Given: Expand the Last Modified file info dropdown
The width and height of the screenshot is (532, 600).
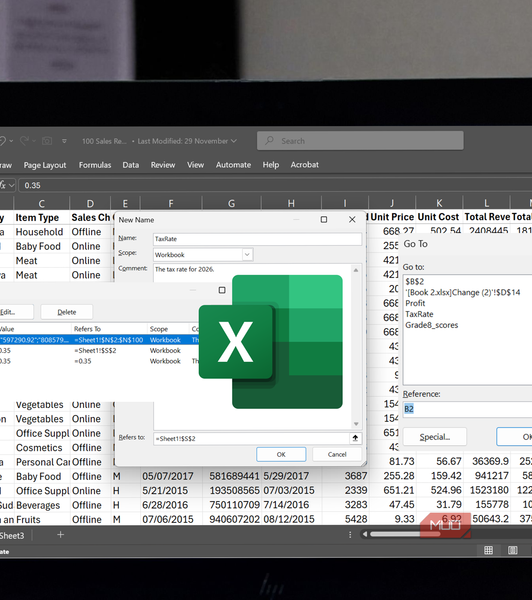Looking at the screenshot, I should 234,141.
